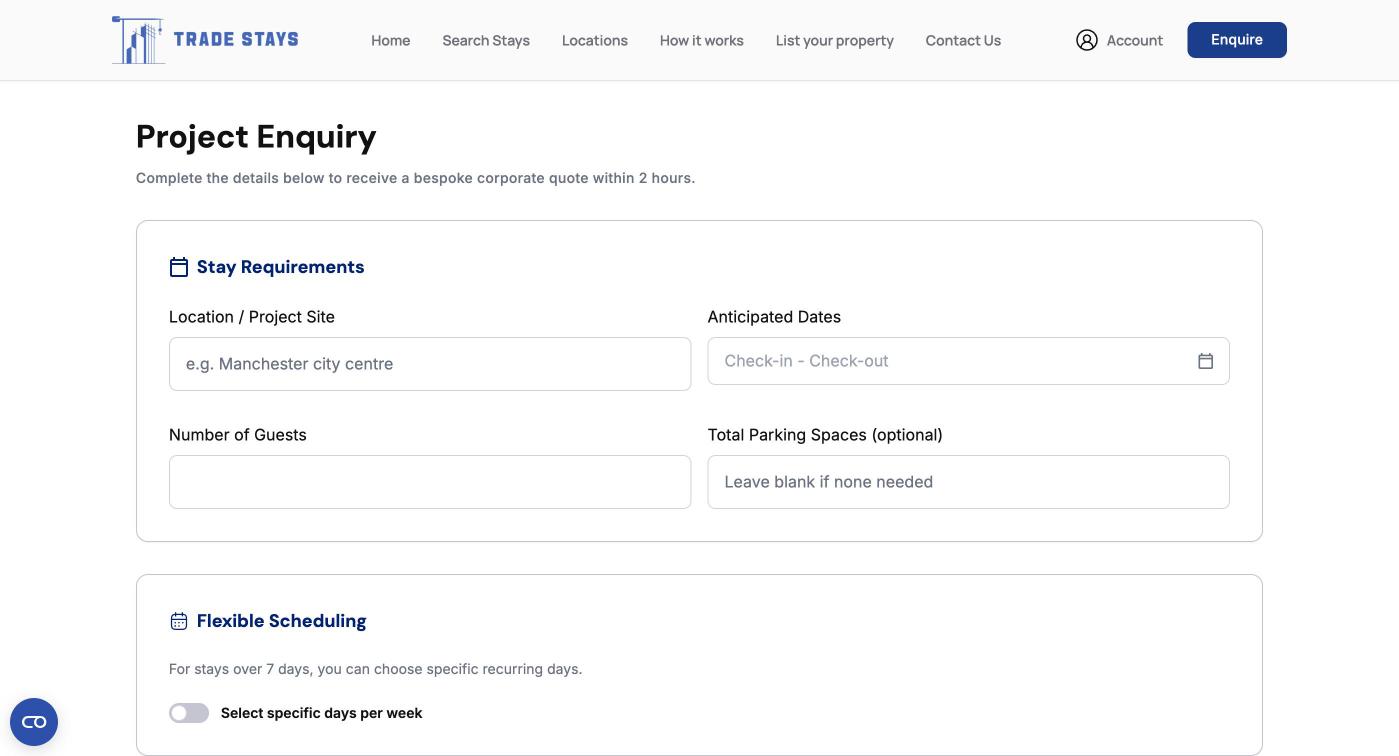Open the Locations menu item

click(x=595, y=40)
